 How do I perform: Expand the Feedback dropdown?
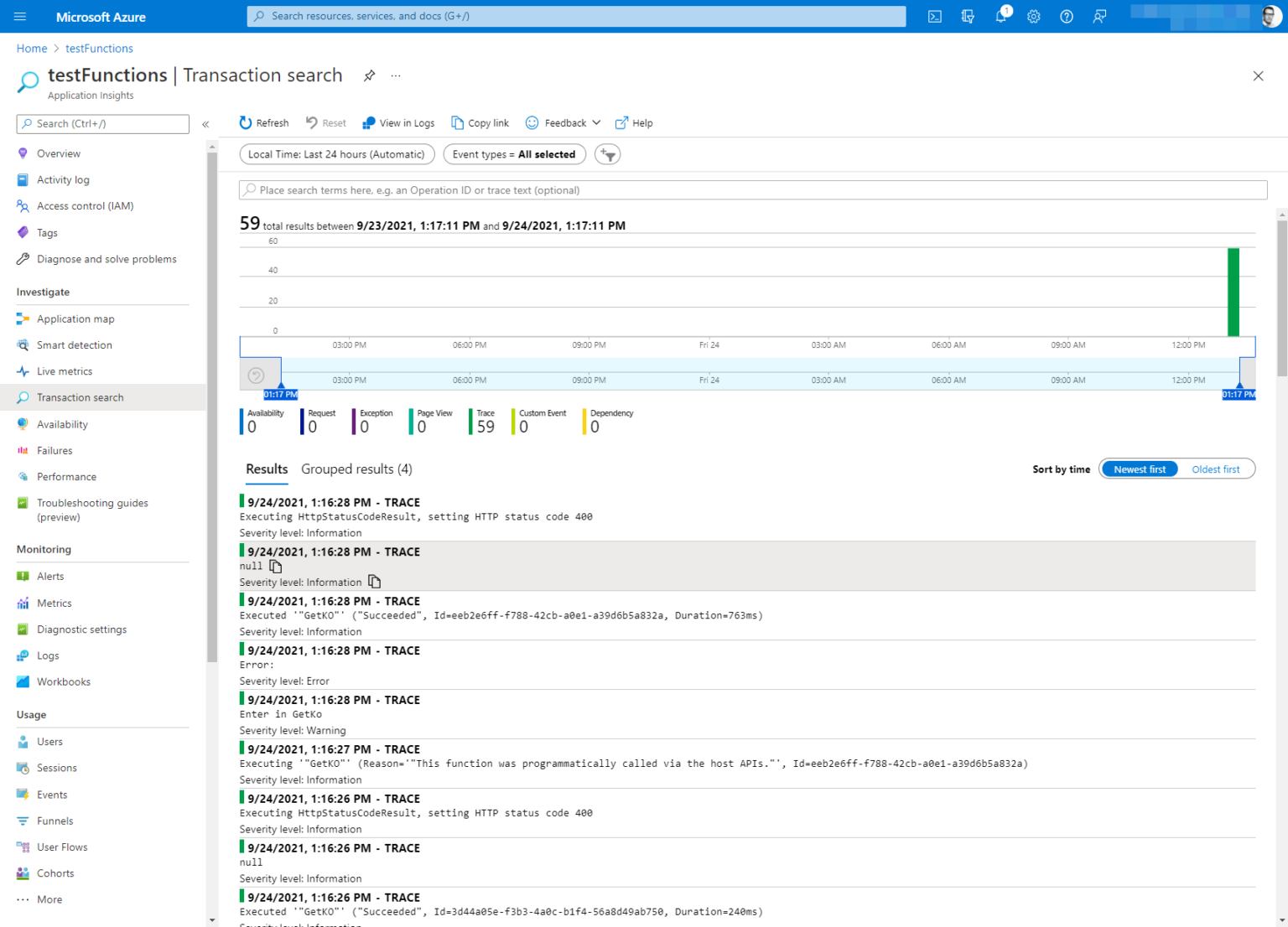pos(563,123)
